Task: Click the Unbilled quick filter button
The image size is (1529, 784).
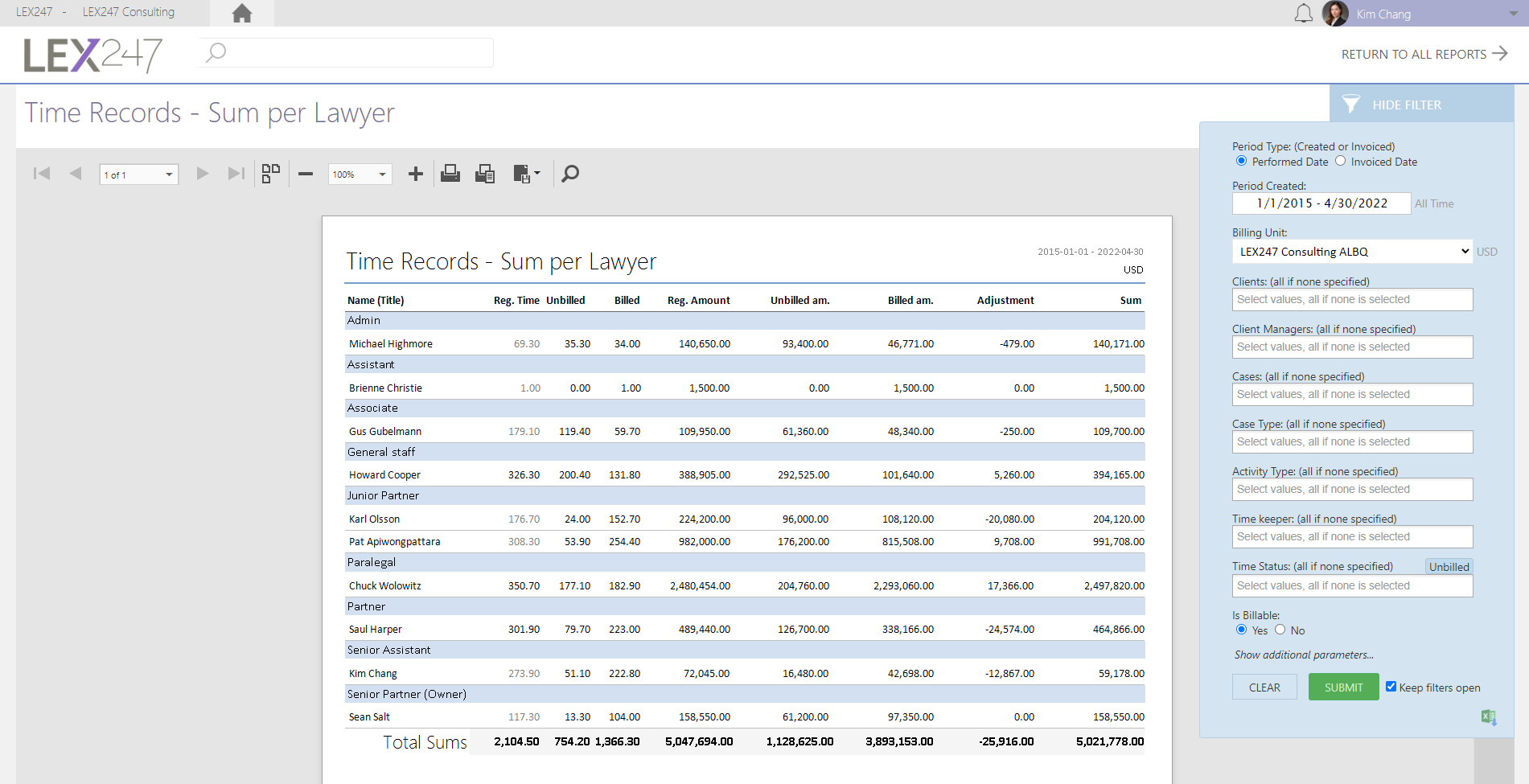Action: (1449, 566)
